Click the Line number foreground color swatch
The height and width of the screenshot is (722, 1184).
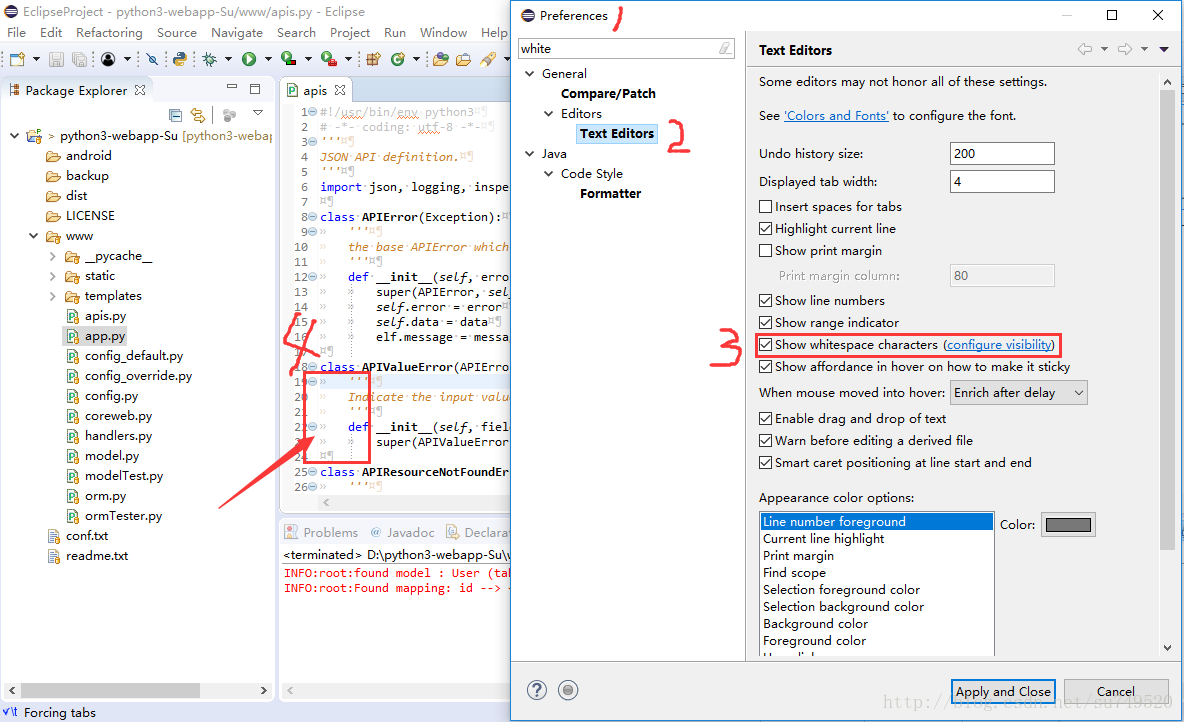[x=1068, y=525]
